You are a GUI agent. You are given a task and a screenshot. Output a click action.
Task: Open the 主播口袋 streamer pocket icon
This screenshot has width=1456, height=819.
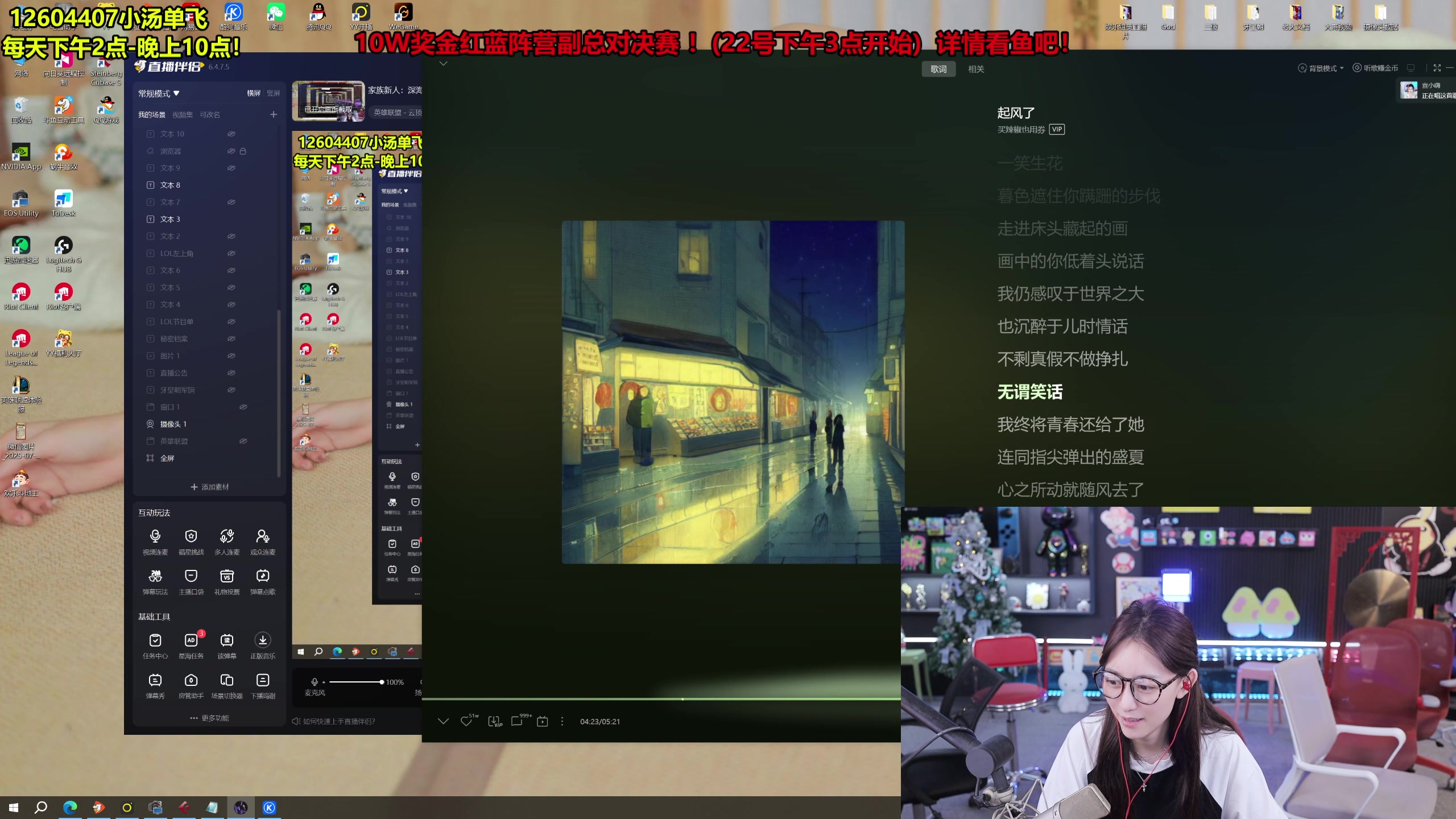coord(191,581)
